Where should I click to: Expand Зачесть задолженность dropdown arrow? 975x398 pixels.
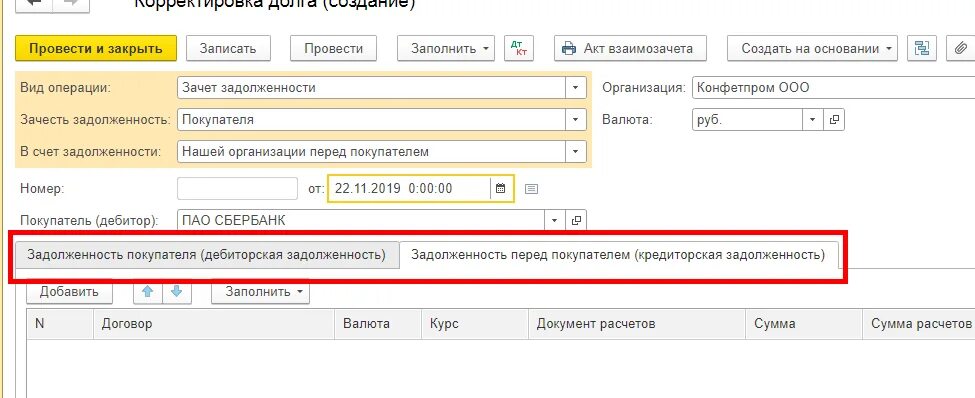pyautogui.click(x=575, y=119)
